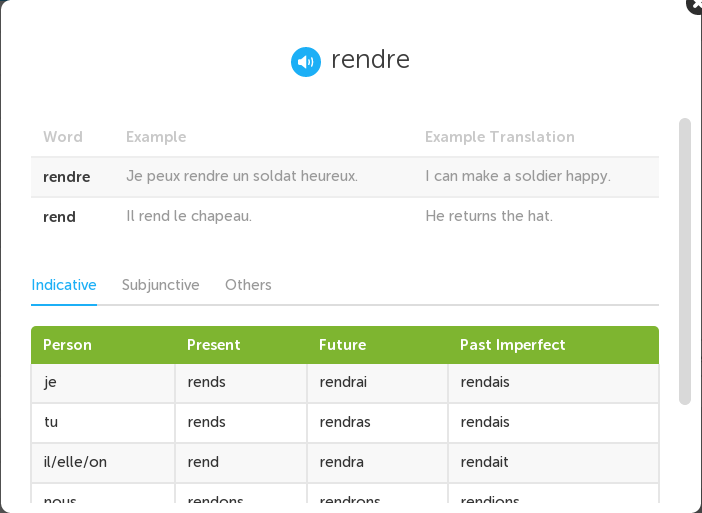This screenshot has width=702, height=513.
Task: Click the Past Imperfect column header
Action: point(512,345)
